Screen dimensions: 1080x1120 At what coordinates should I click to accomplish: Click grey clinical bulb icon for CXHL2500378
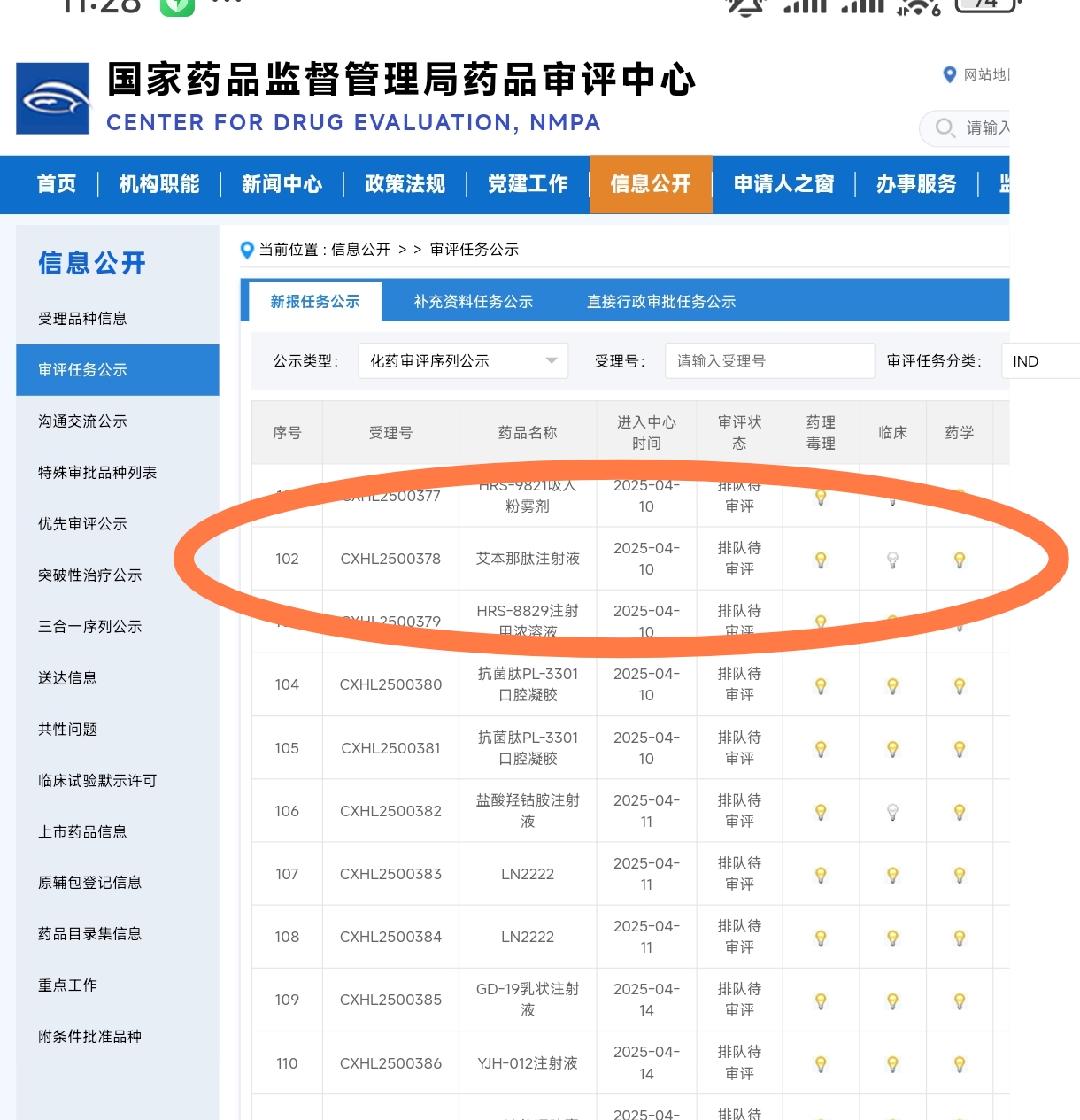[892, 560]
